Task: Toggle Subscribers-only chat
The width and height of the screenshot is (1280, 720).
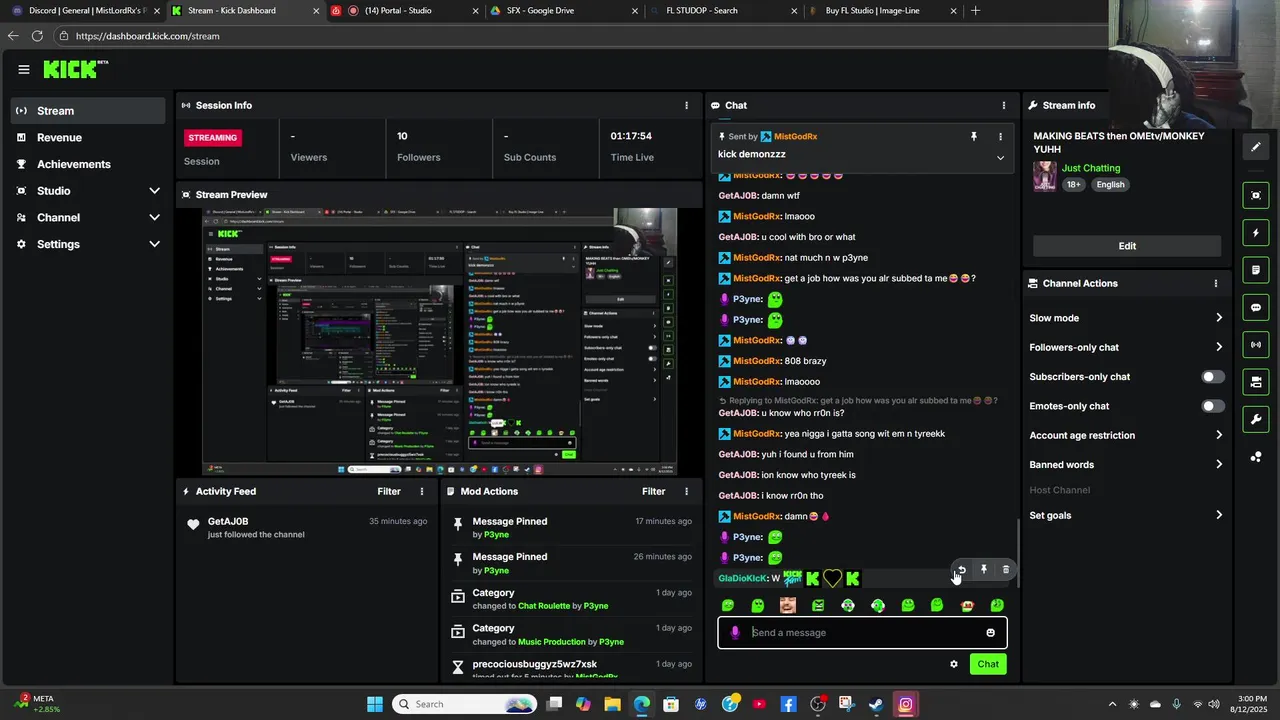Action: tap(1212, 377)
